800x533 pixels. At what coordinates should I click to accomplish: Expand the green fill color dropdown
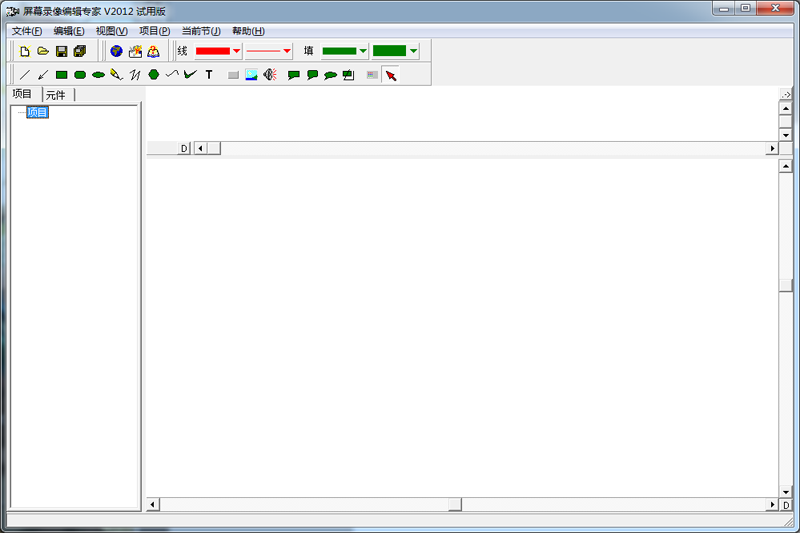pos(362,51)
